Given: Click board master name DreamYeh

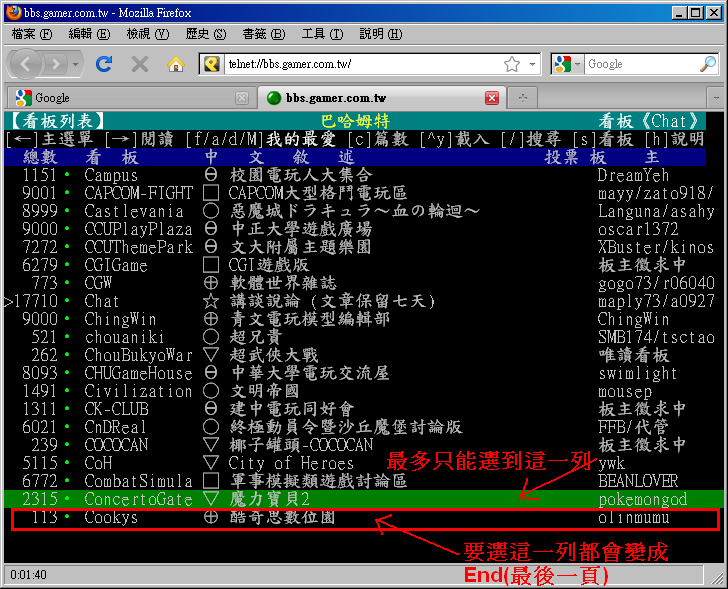Looking at the screenshot, I should point(633,175).
